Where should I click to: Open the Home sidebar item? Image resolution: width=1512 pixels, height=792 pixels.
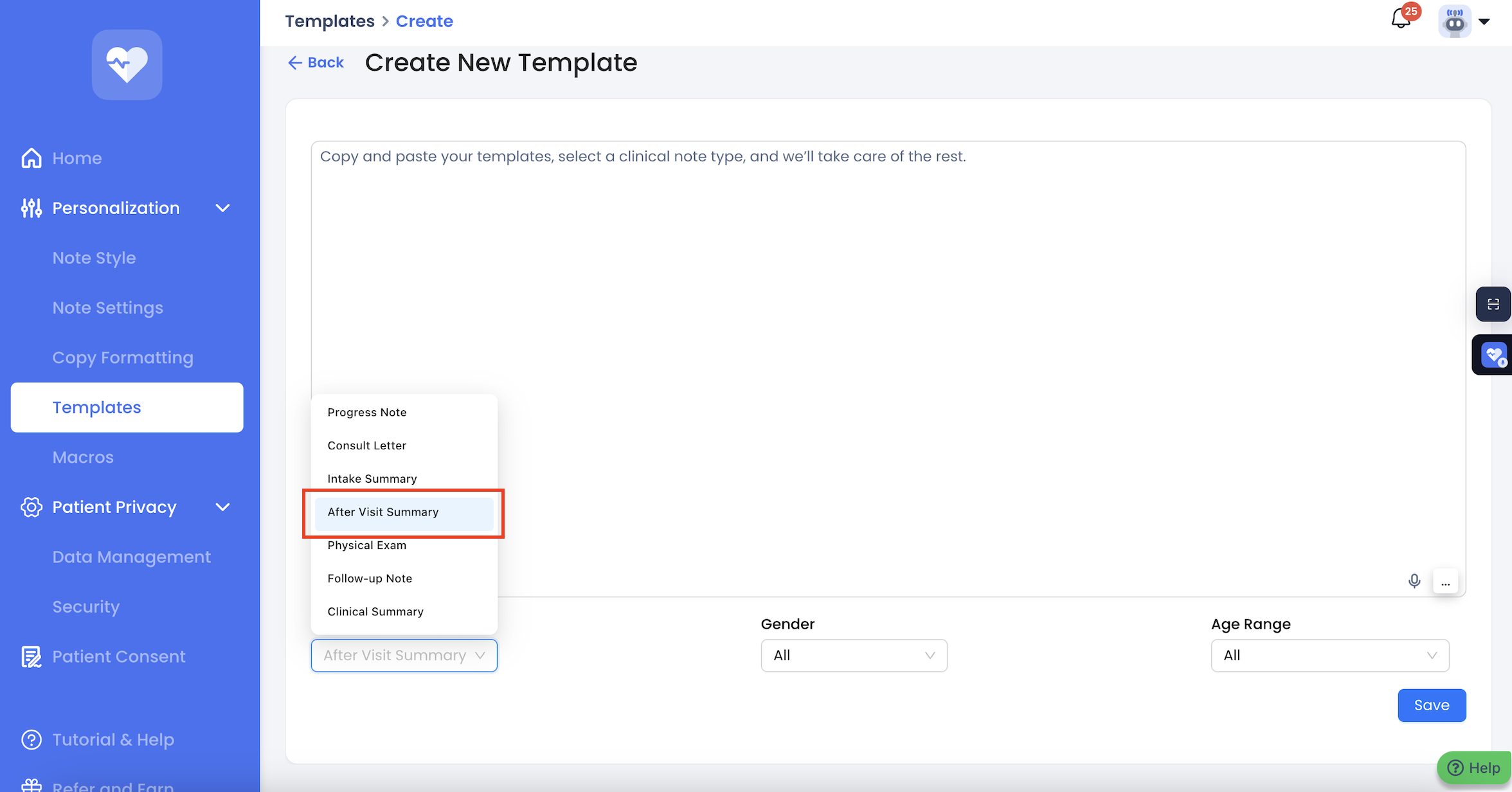tap(76, 158)
